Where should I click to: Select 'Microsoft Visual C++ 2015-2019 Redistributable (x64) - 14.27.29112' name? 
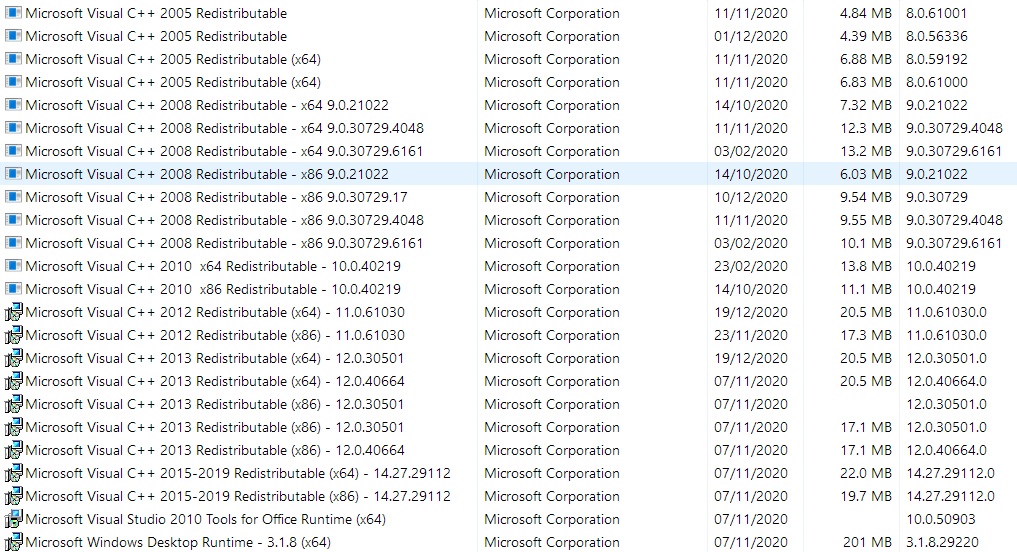[238, 474]
